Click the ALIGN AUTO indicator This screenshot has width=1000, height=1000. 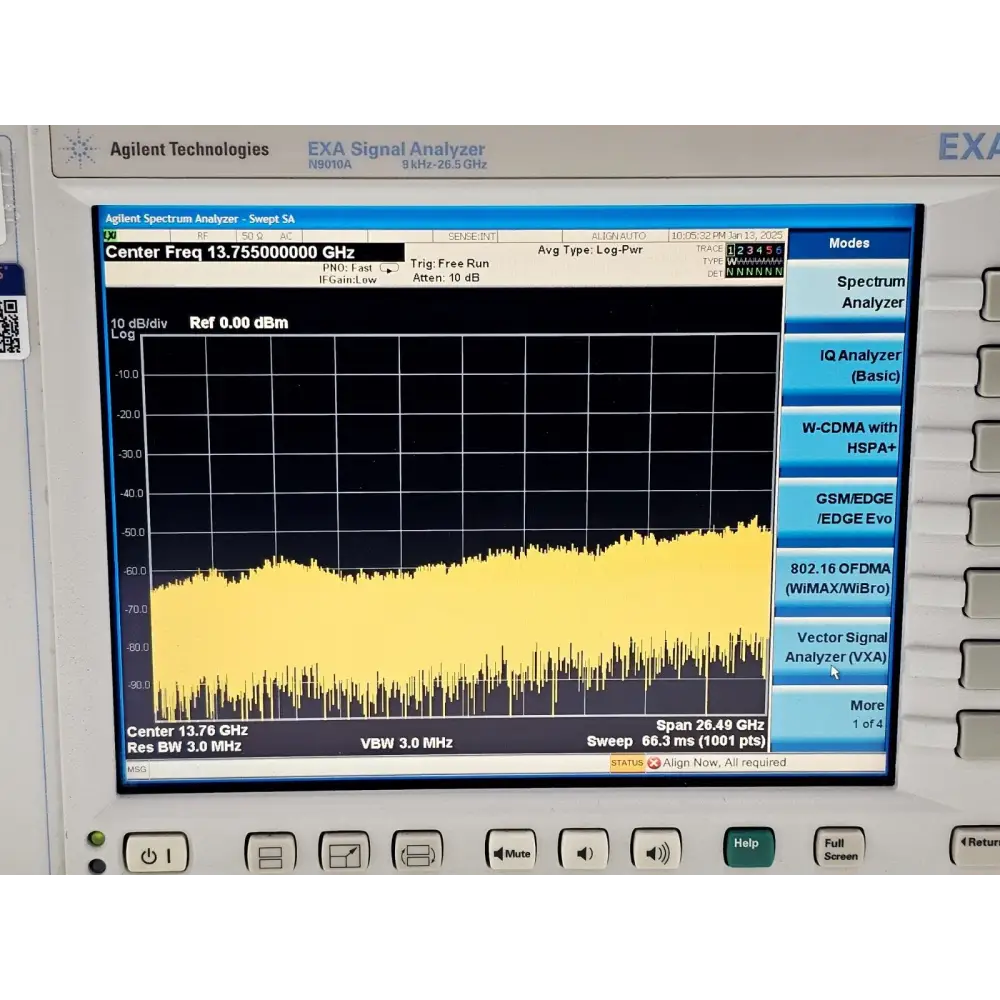coord(618,236)
